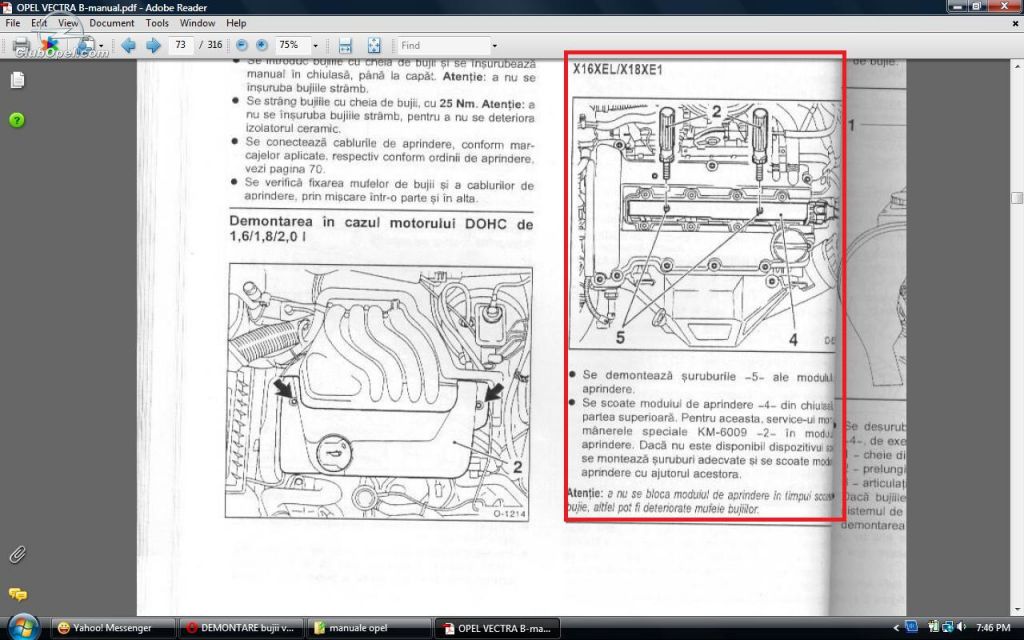Open the Comments panel icon
Image resolution: width=1024 pixels, height=640 pixels.
click(18, 594)
